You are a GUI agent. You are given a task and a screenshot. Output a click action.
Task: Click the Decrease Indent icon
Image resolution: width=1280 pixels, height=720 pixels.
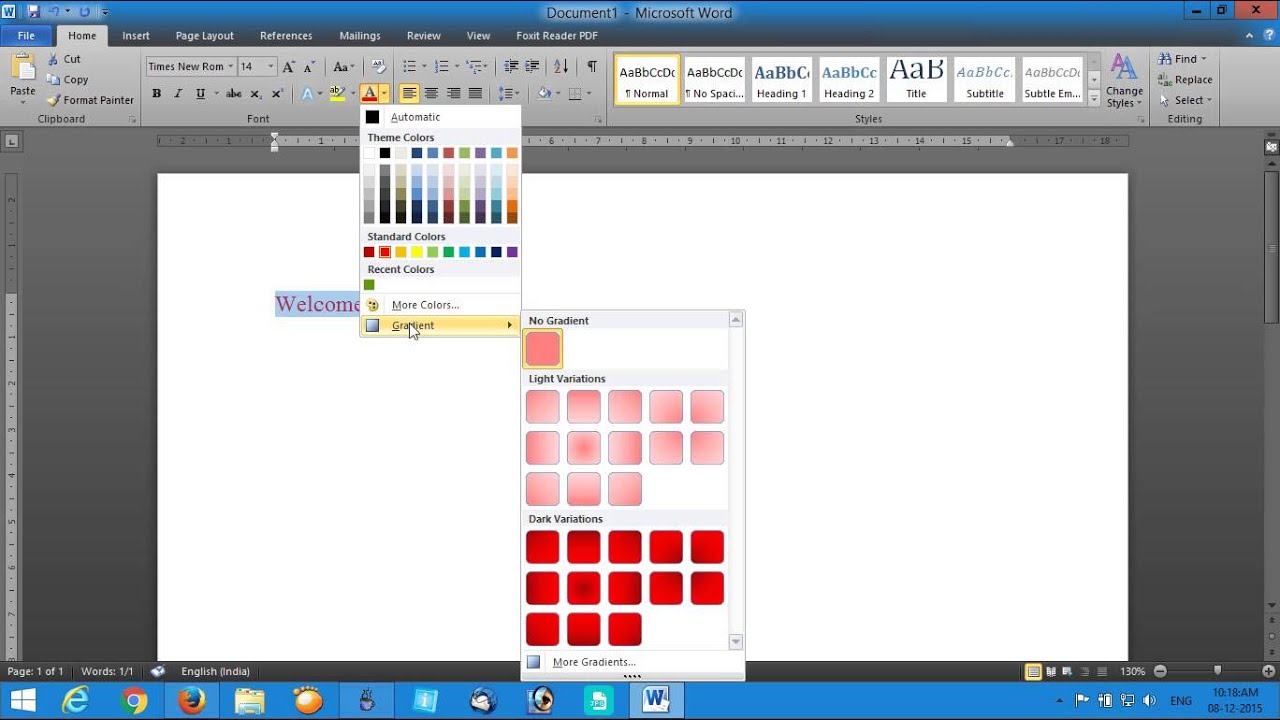(511, 67)
